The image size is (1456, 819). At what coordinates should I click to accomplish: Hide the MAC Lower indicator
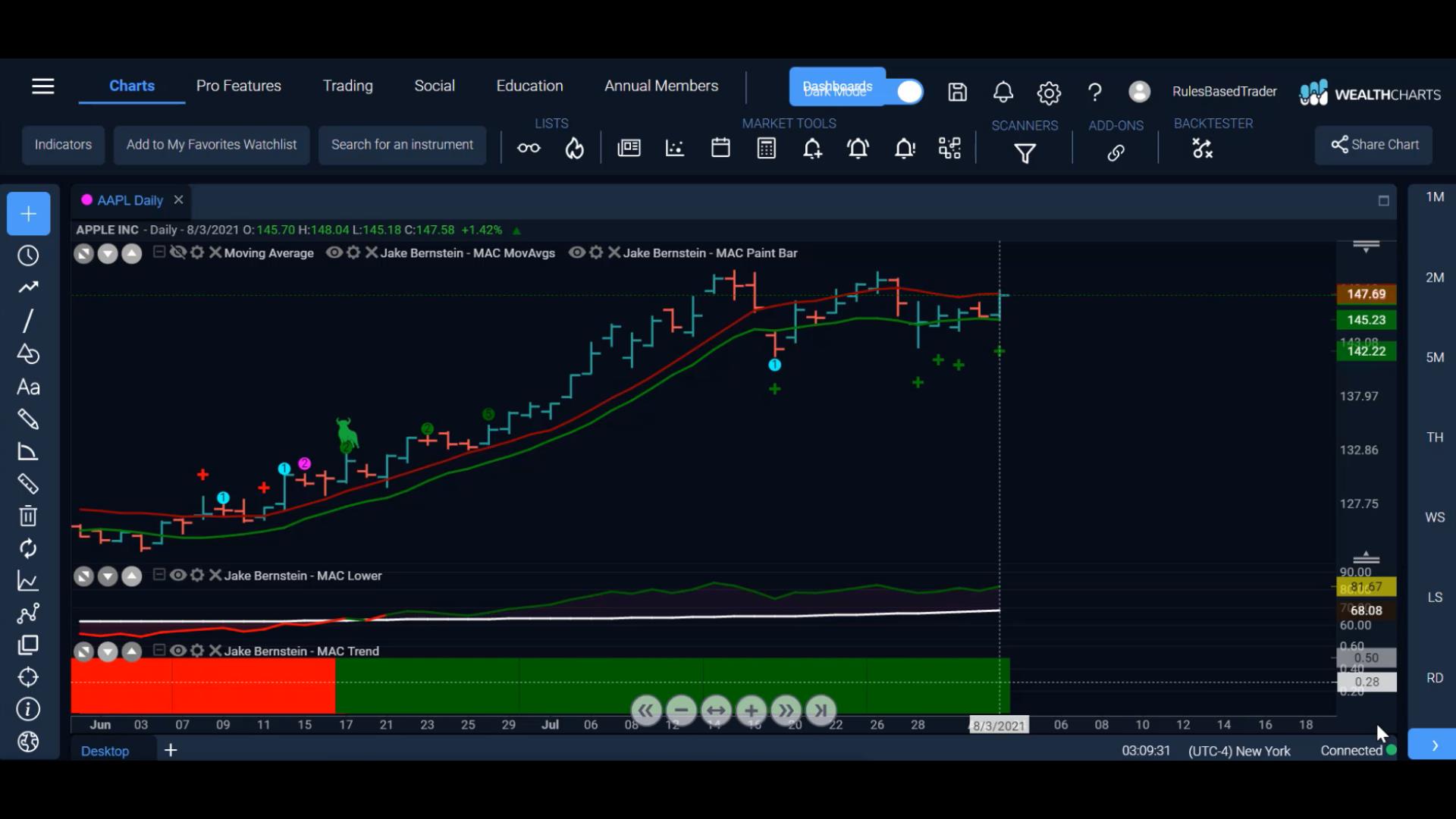point(178,576)
